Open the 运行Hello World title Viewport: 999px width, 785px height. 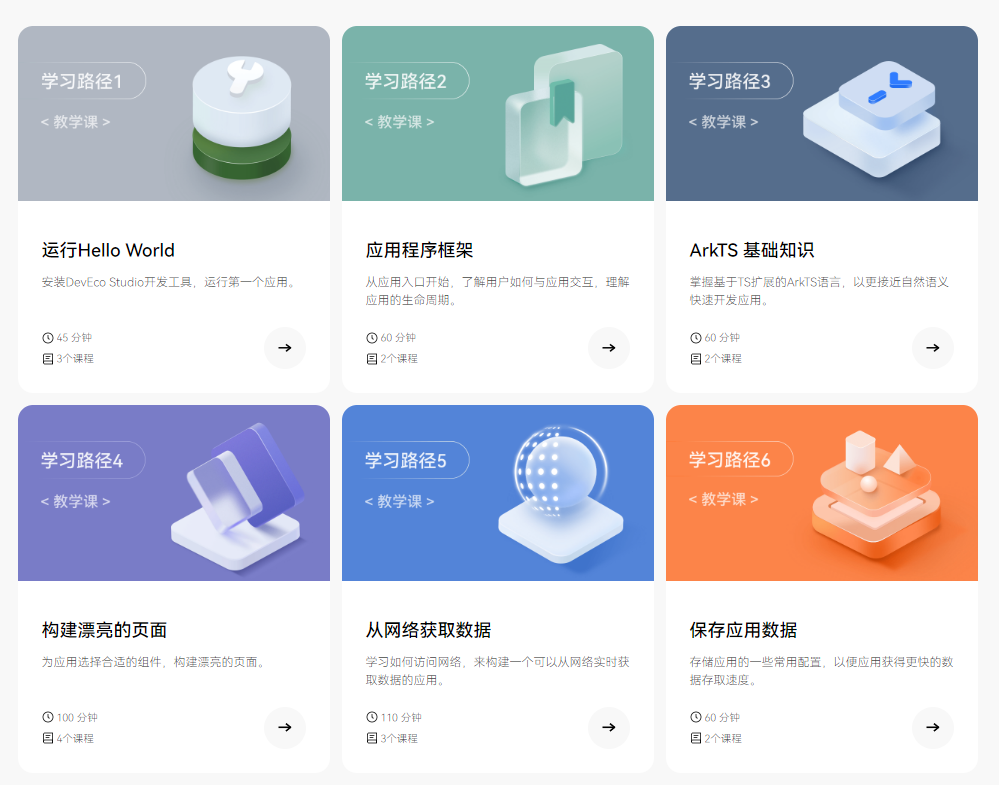click(108, 250)
